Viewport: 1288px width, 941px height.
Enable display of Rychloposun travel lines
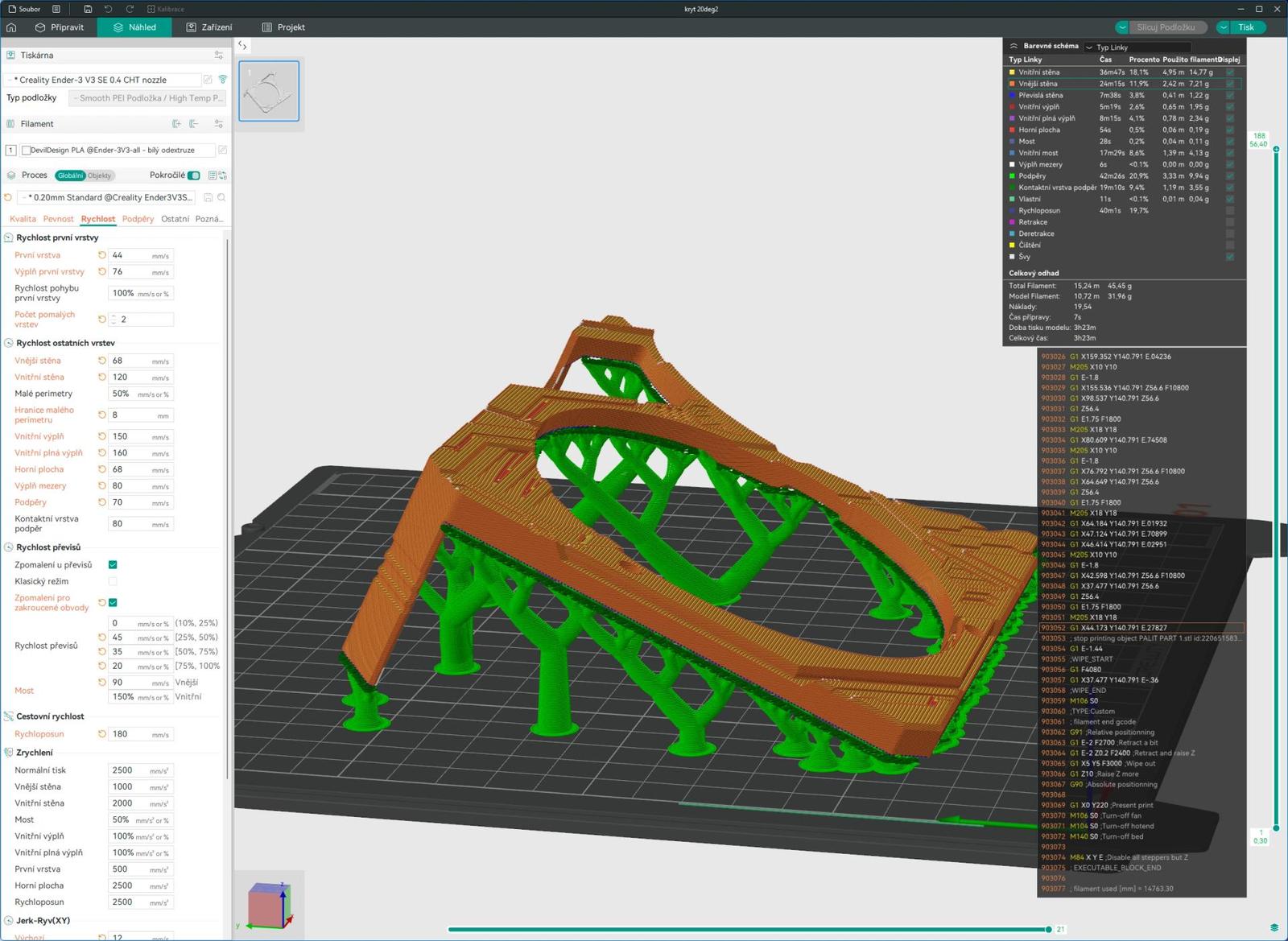1230,211
